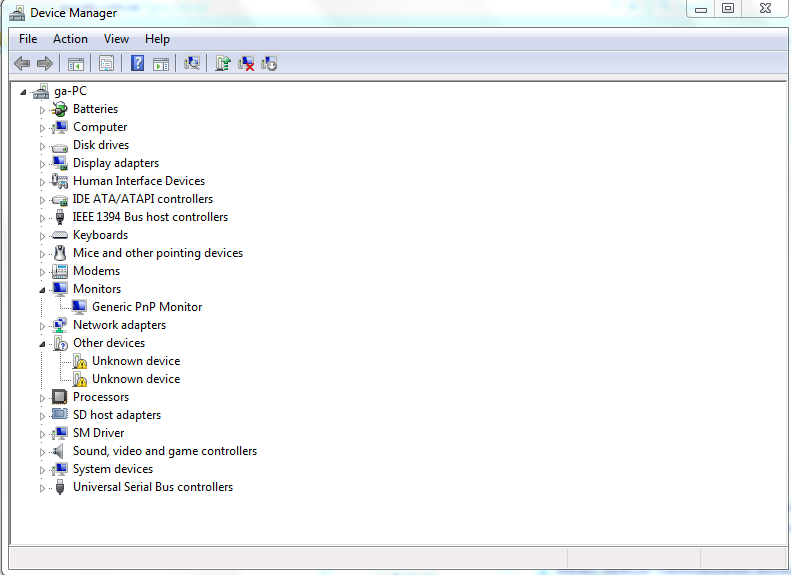Collapse the Other devices node

tap(42, 344)
